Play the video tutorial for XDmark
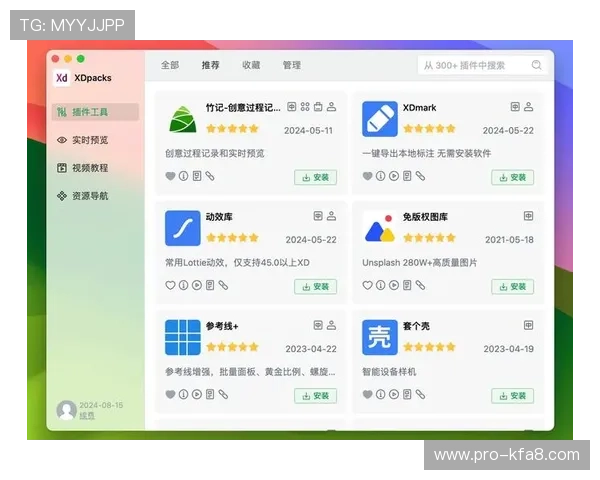The height and width of the screenshot is (480, 600). coord(394,176)
